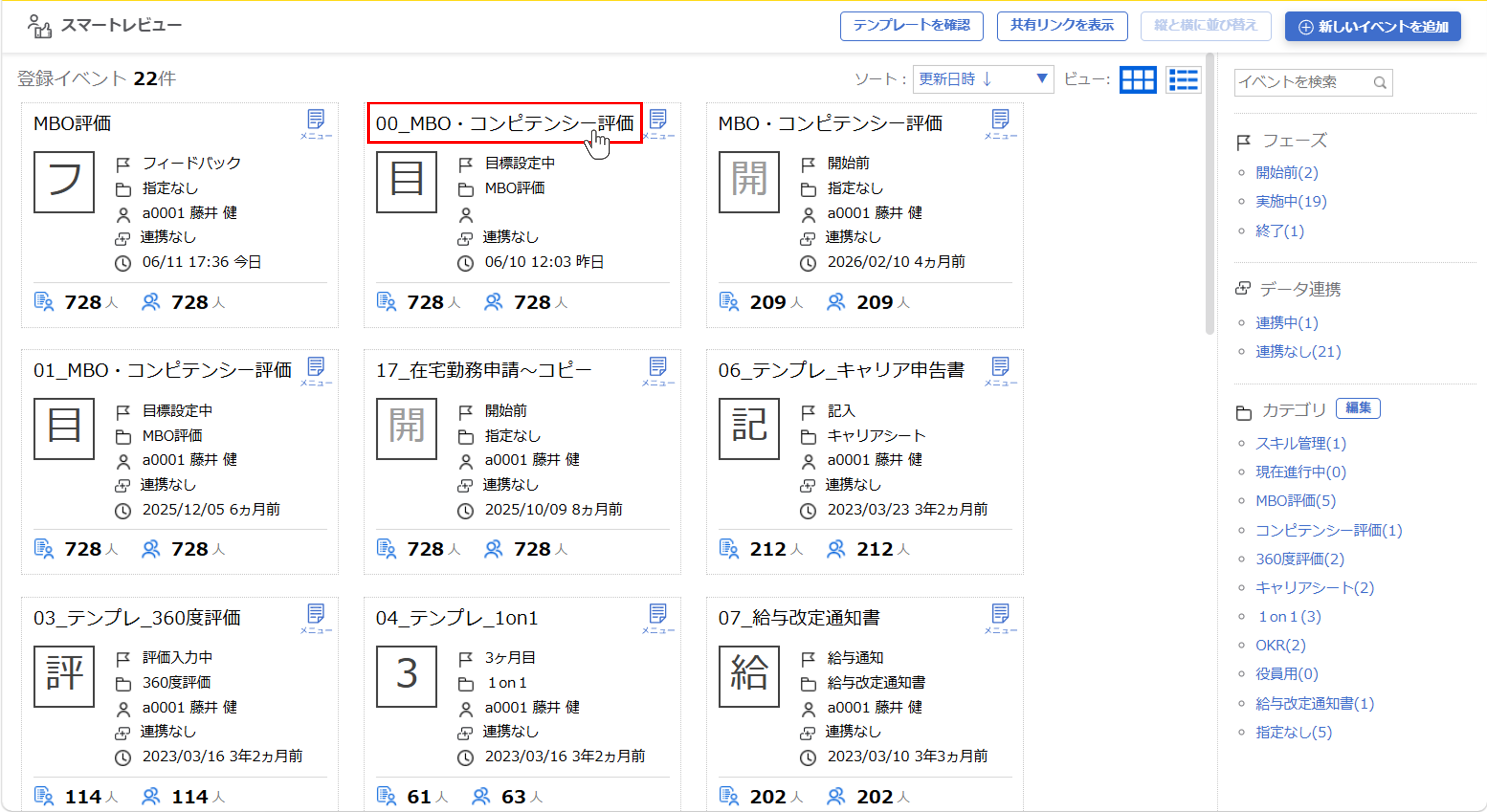The height and width of the screenshot is (812, 1487).
Task: Click evaluatee count icon on 06_テンプレ_キャリア申告書 card
Action: click(x=729, y=548)
